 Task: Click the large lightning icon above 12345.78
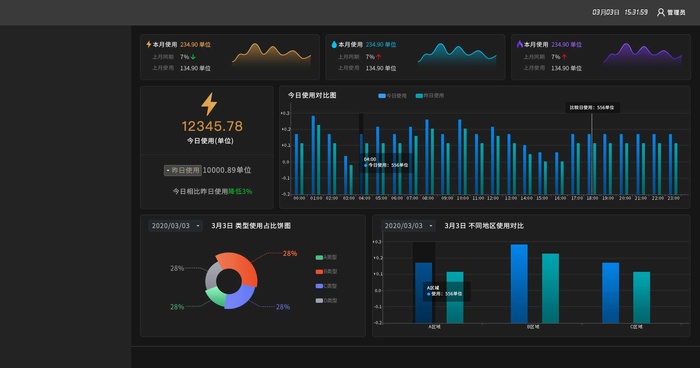(209, 104)
